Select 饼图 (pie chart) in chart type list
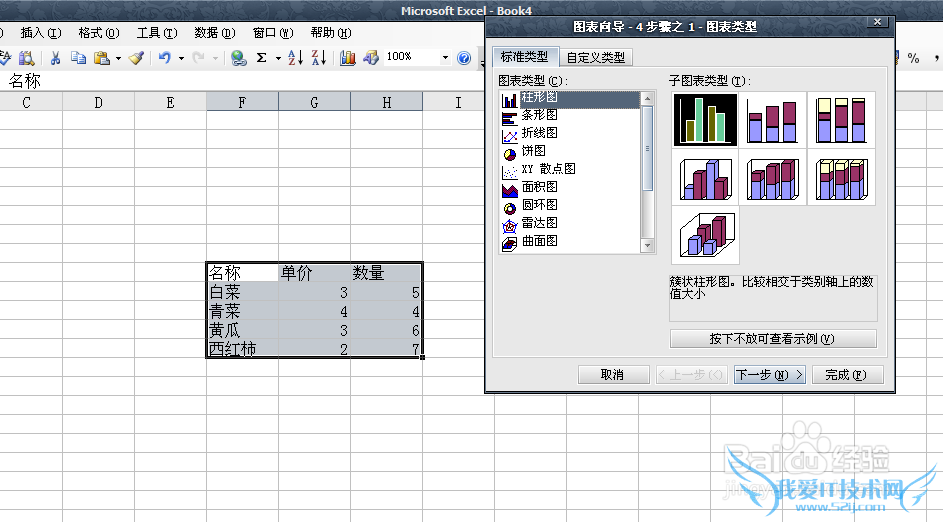The image size is (943, 522). tap(533, 151)
